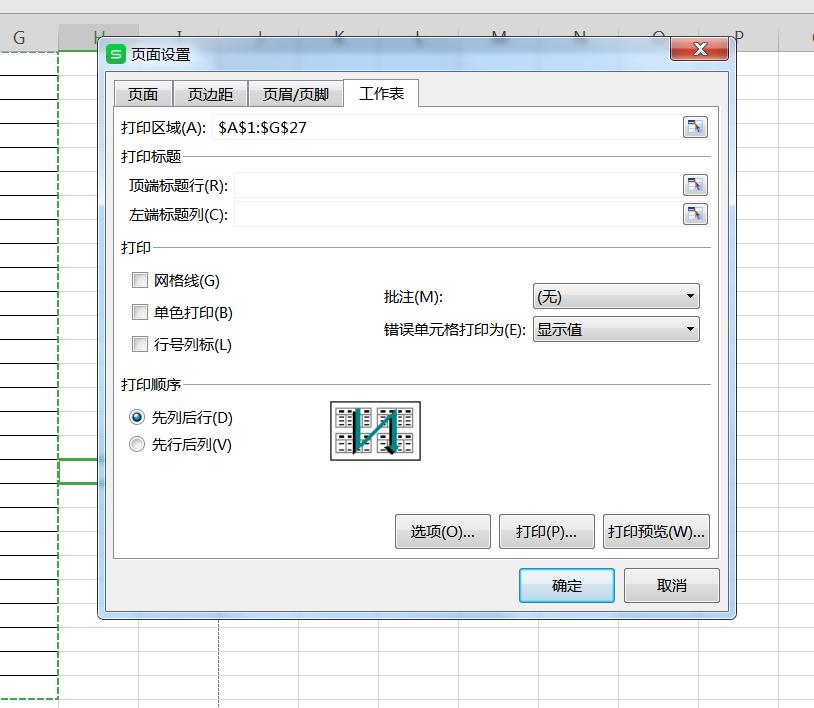814x708 pixels.
Task: Click the print area range selector icon
Action: point(694,126)
